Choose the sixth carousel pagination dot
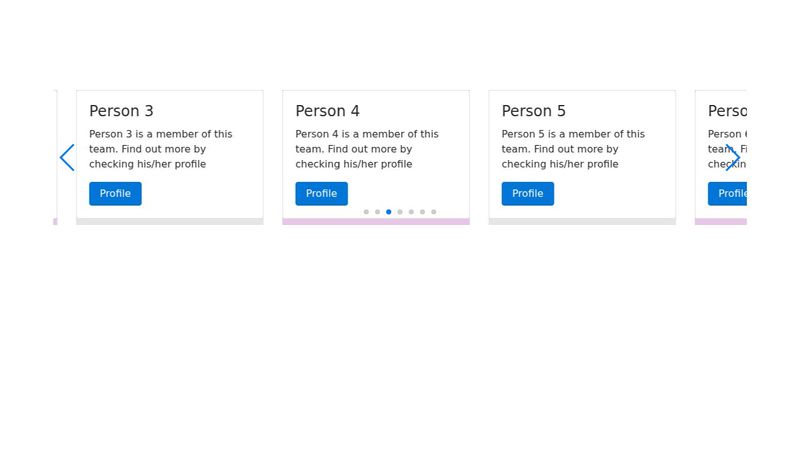 click(x=422, y=212)
